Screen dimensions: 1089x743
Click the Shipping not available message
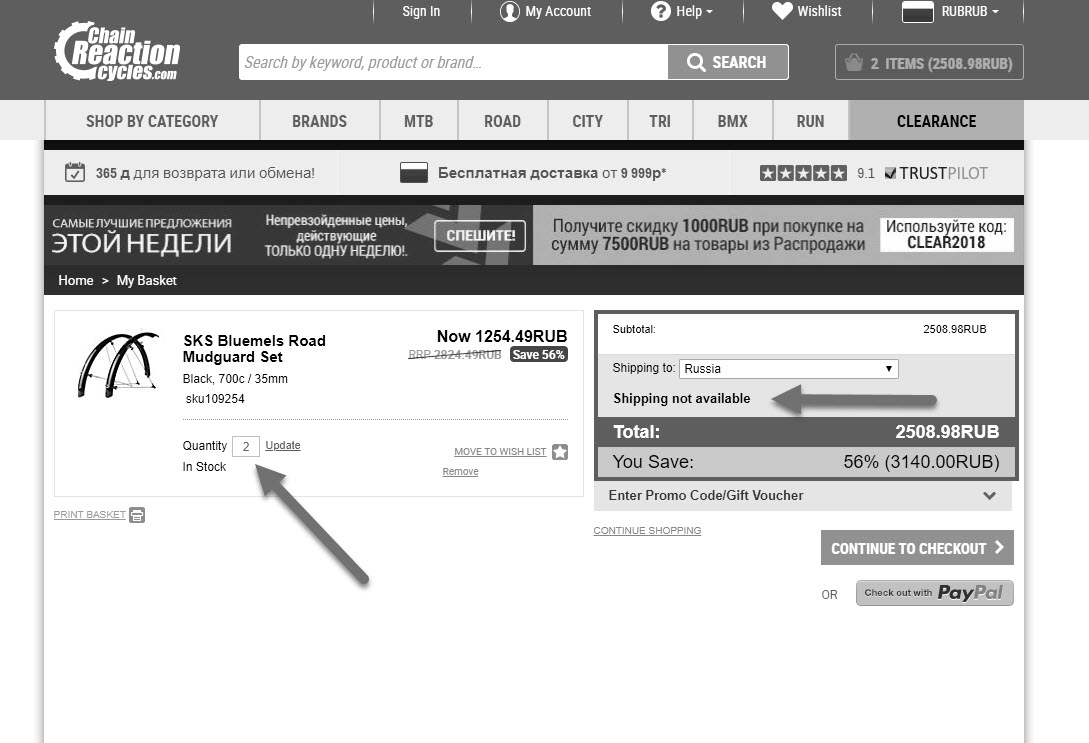click(681, 399)
